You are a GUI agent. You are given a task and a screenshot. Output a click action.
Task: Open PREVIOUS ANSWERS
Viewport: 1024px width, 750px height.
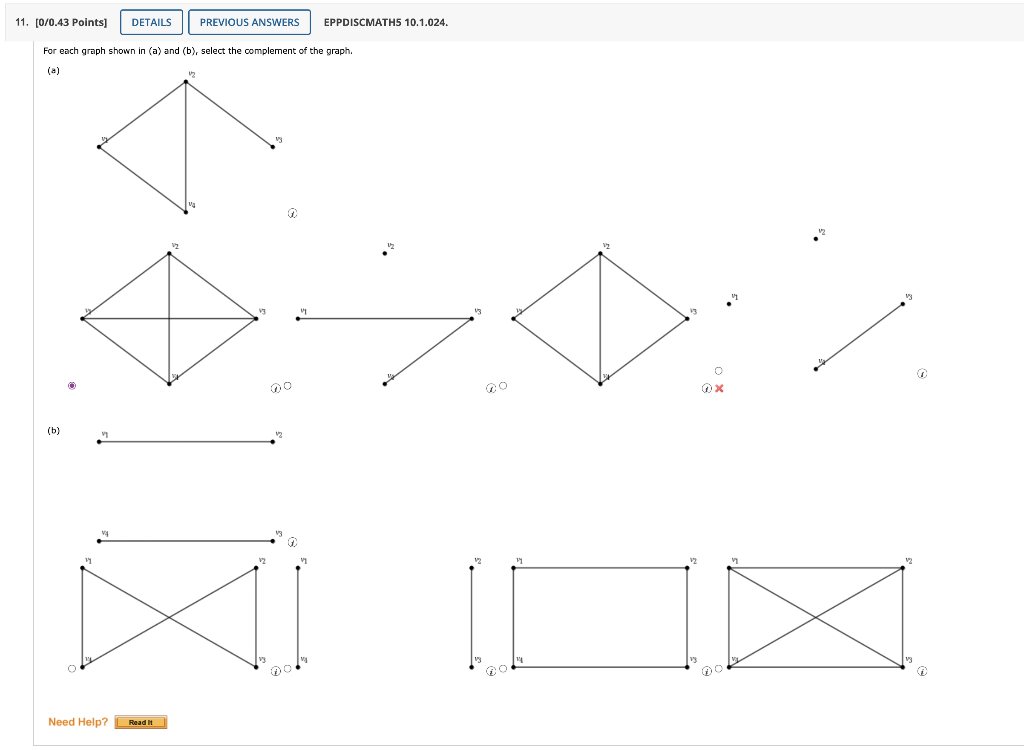[x=249, y=21]
